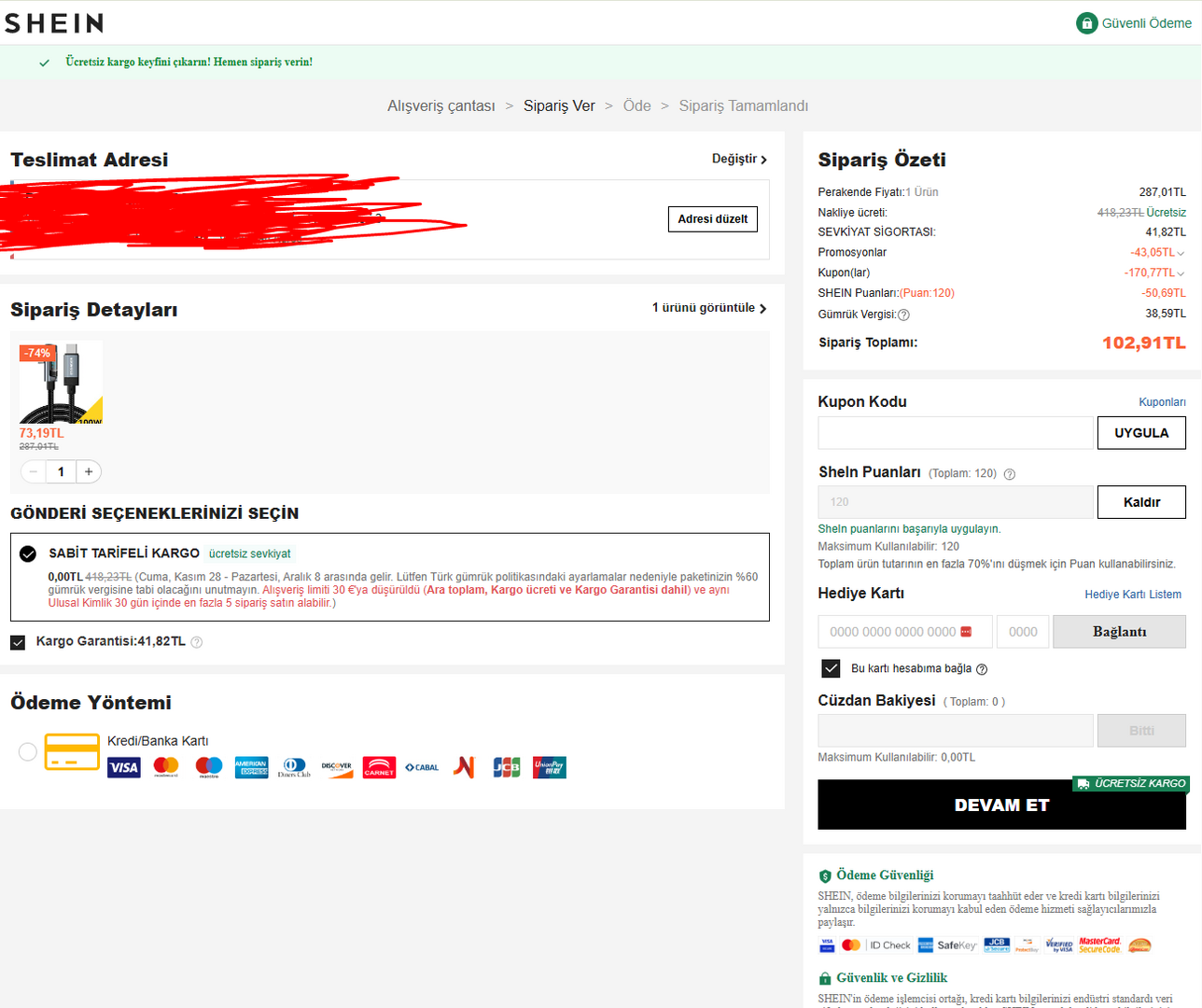This screenshot has width=1202, height=1008.
Task: Select the Kredi/Banka Kartı radio button
Action: (x=28, y=751)
